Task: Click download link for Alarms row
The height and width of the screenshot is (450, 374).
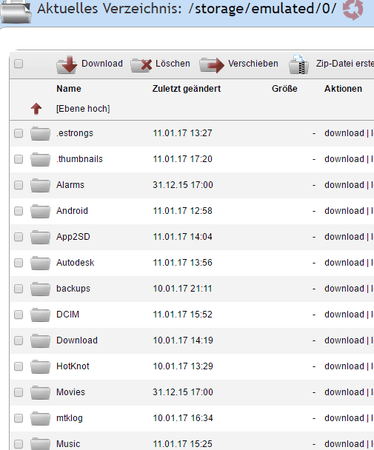Action: [x=344, y=185]
